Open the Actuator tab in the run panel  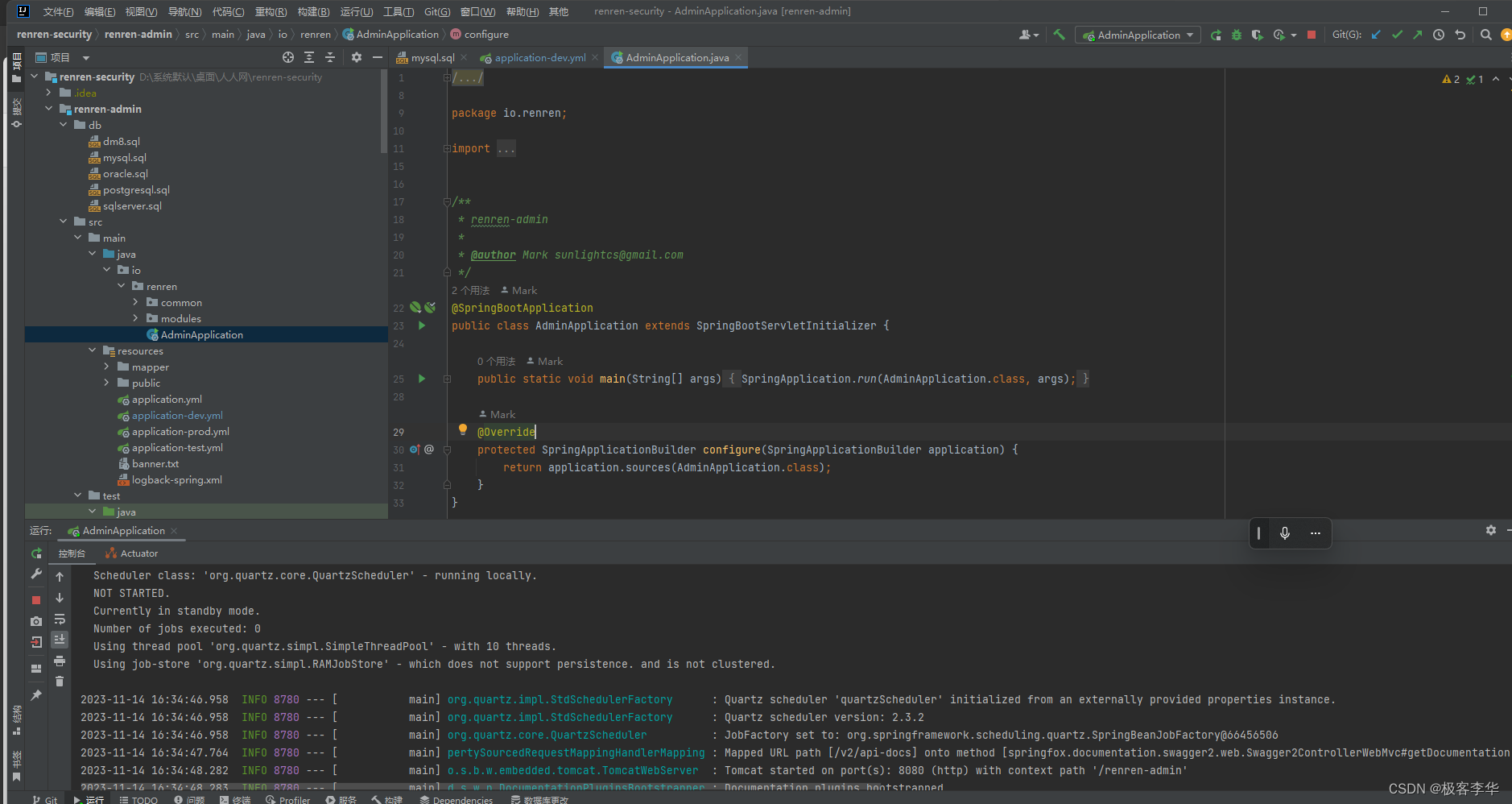[x=132, y=553]
